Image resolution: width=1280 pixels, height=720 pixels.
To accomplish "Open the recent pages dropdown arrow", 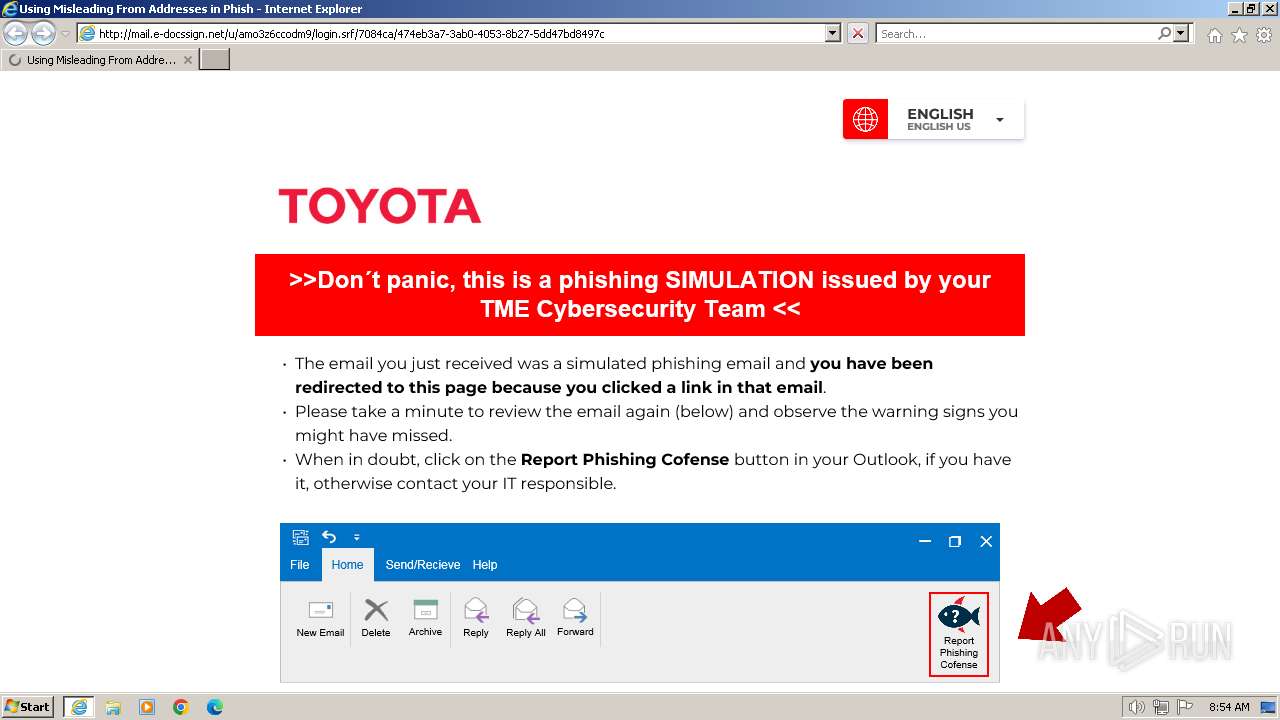I will point(65,34).
